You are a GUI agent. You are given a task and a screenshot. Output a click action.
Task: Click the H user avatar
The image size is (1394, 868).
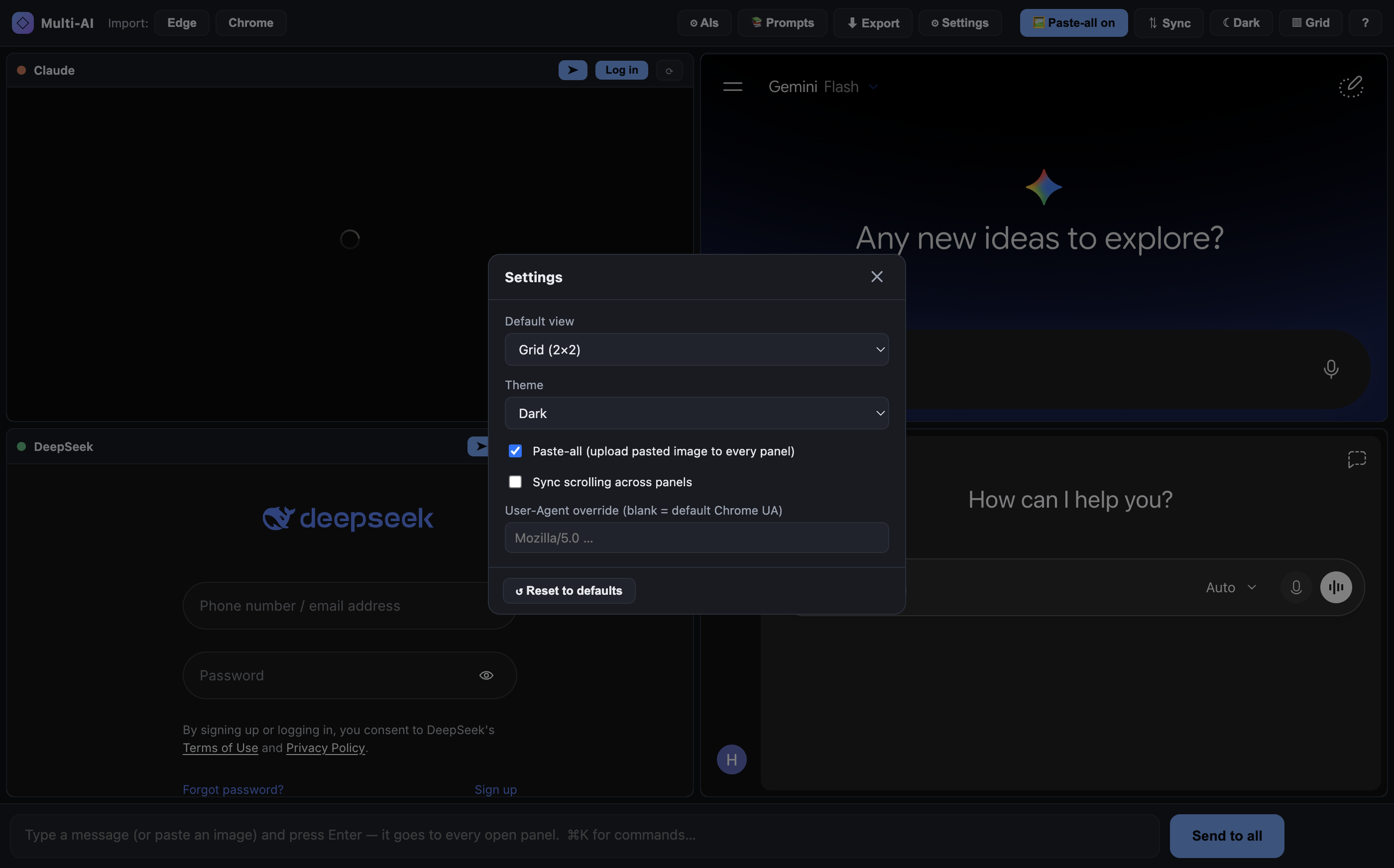coord(731,759)
